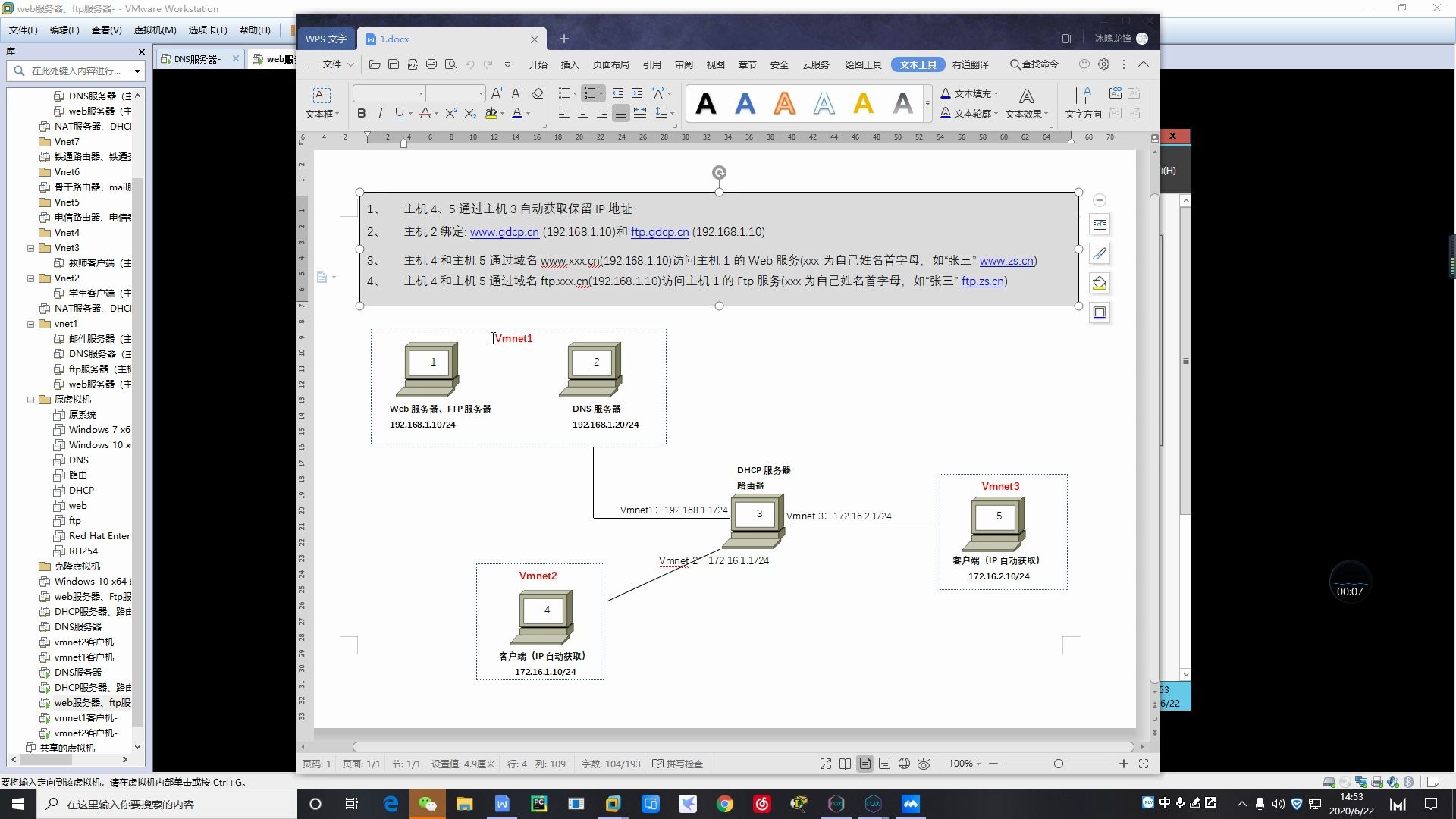Open the 文件 menu in WPS
This screenshot has width=1456, height=819.
331,64
